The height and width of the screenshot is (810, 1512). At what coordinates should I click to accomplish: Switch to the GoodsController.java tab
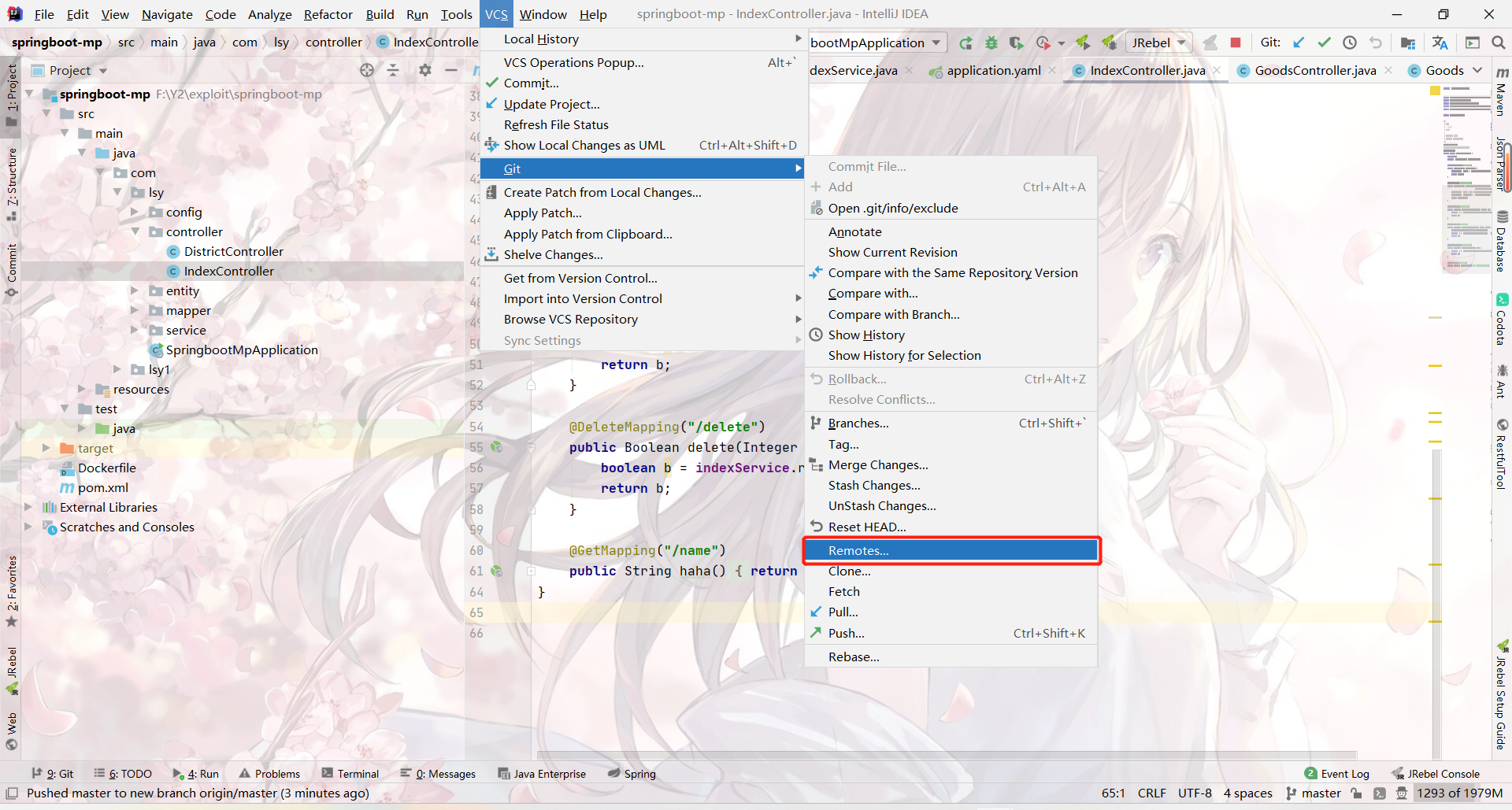(1314, 71)
